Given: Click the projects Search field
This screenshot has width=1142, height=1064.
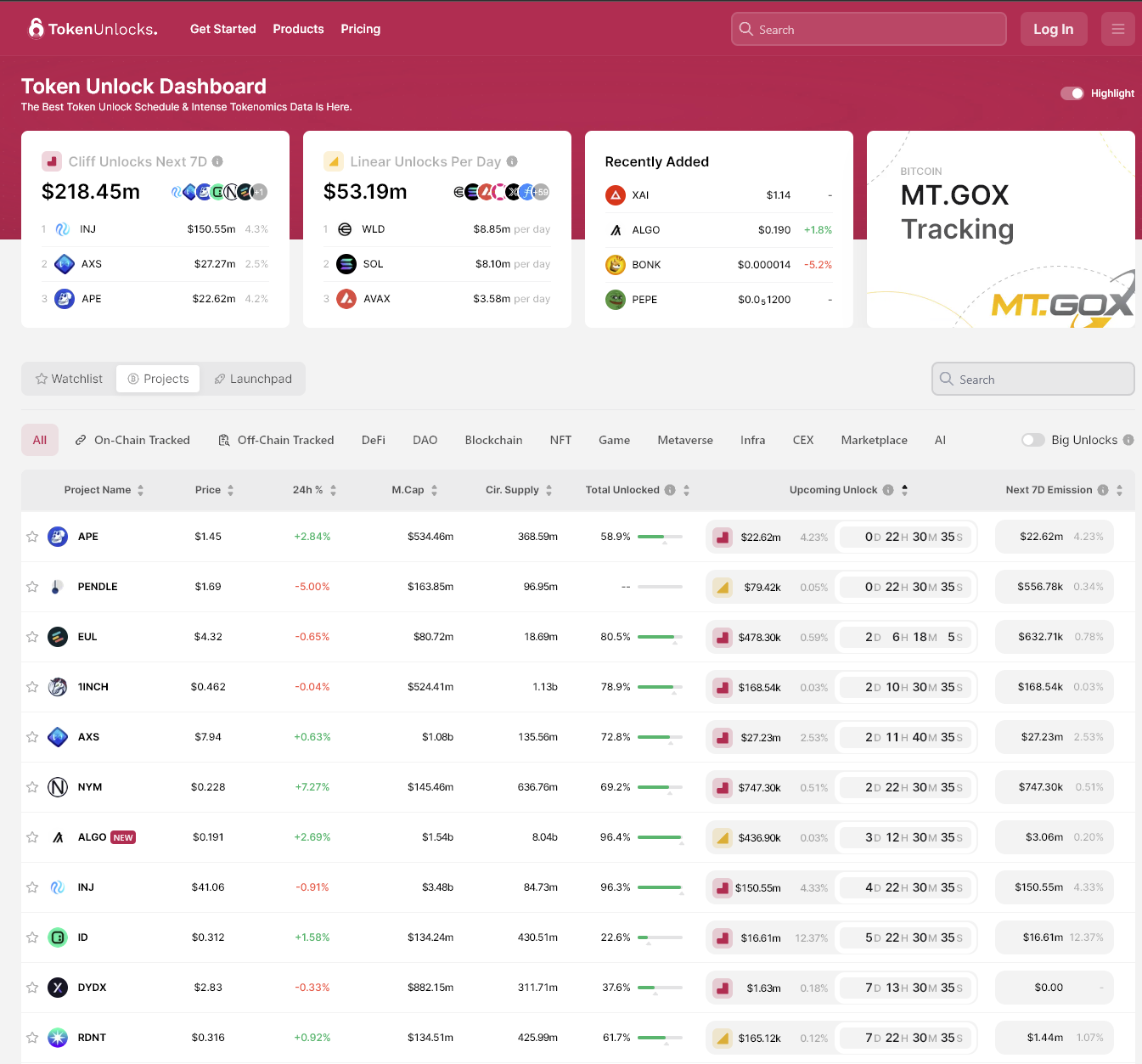Looking at the screenshot, I should click(1032, 379).
